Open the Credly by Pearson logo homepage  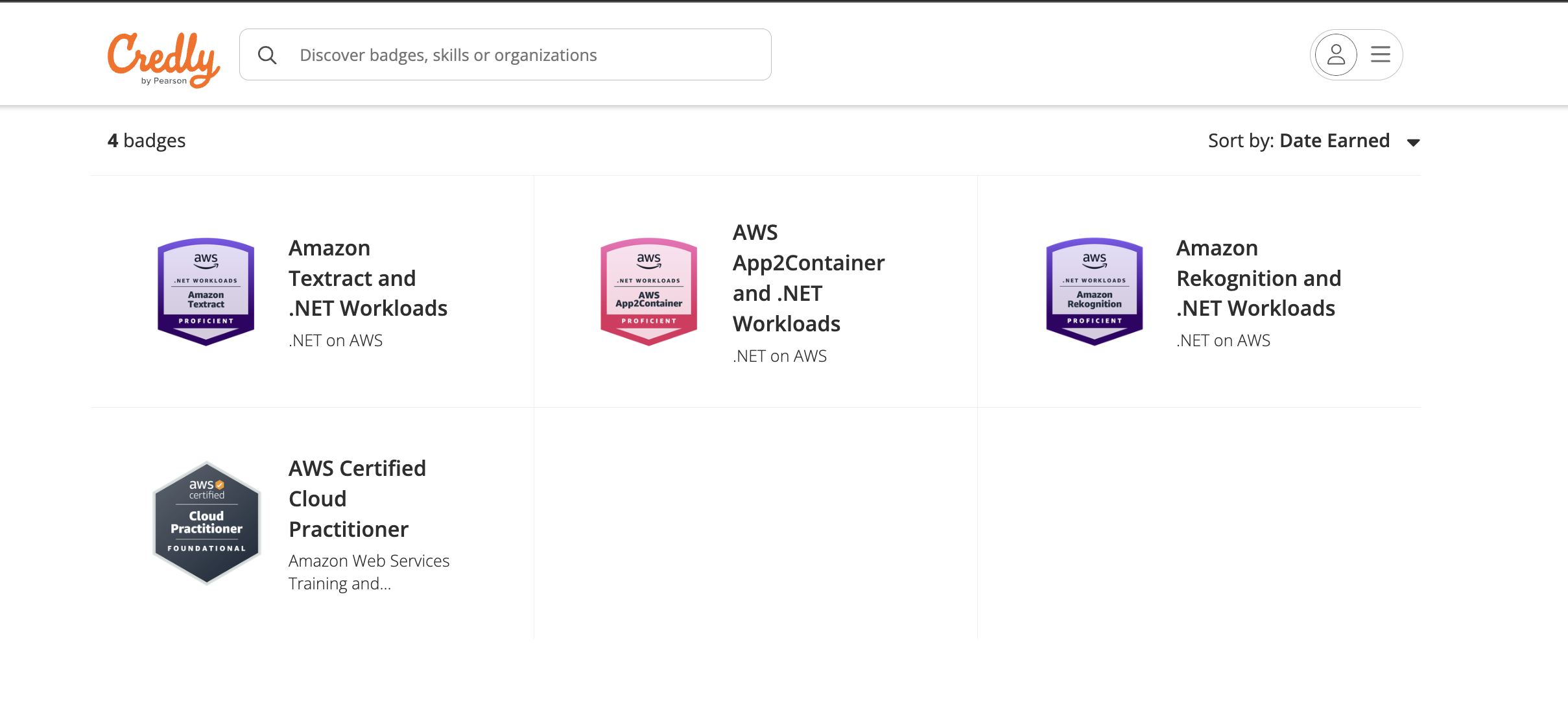coord(164,59)
